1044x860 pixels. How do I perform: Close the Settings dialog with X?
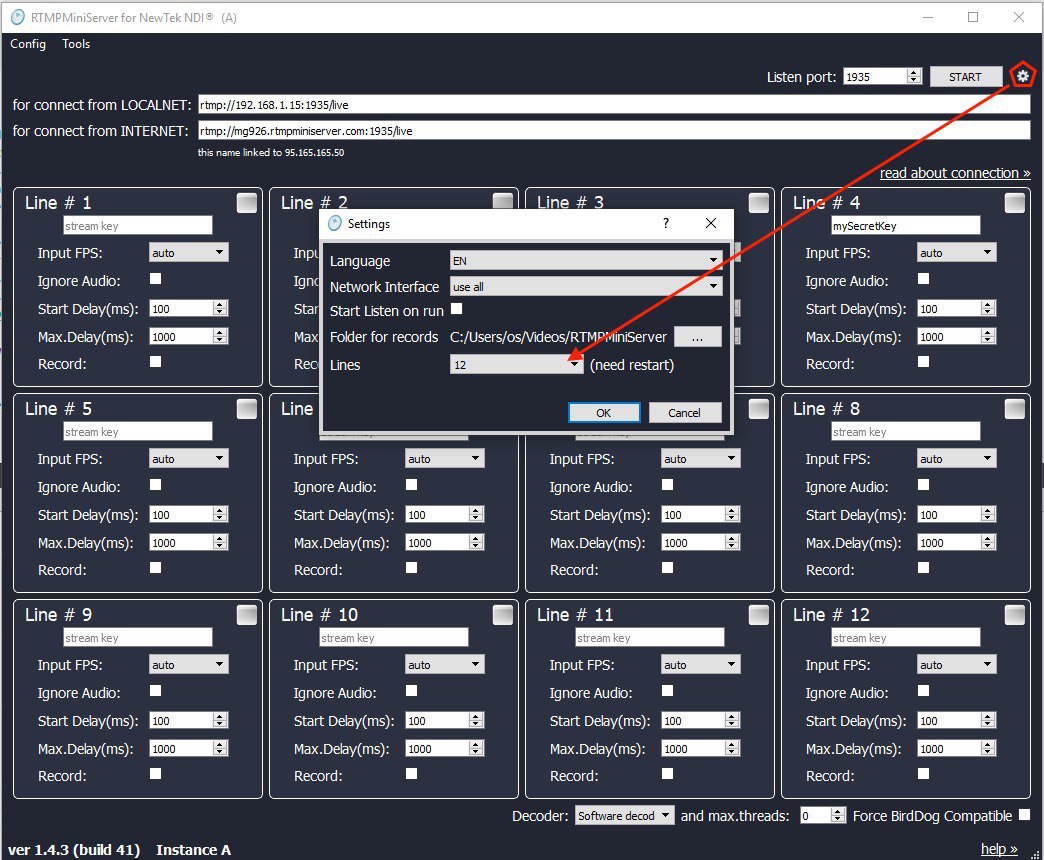point(711,223)
